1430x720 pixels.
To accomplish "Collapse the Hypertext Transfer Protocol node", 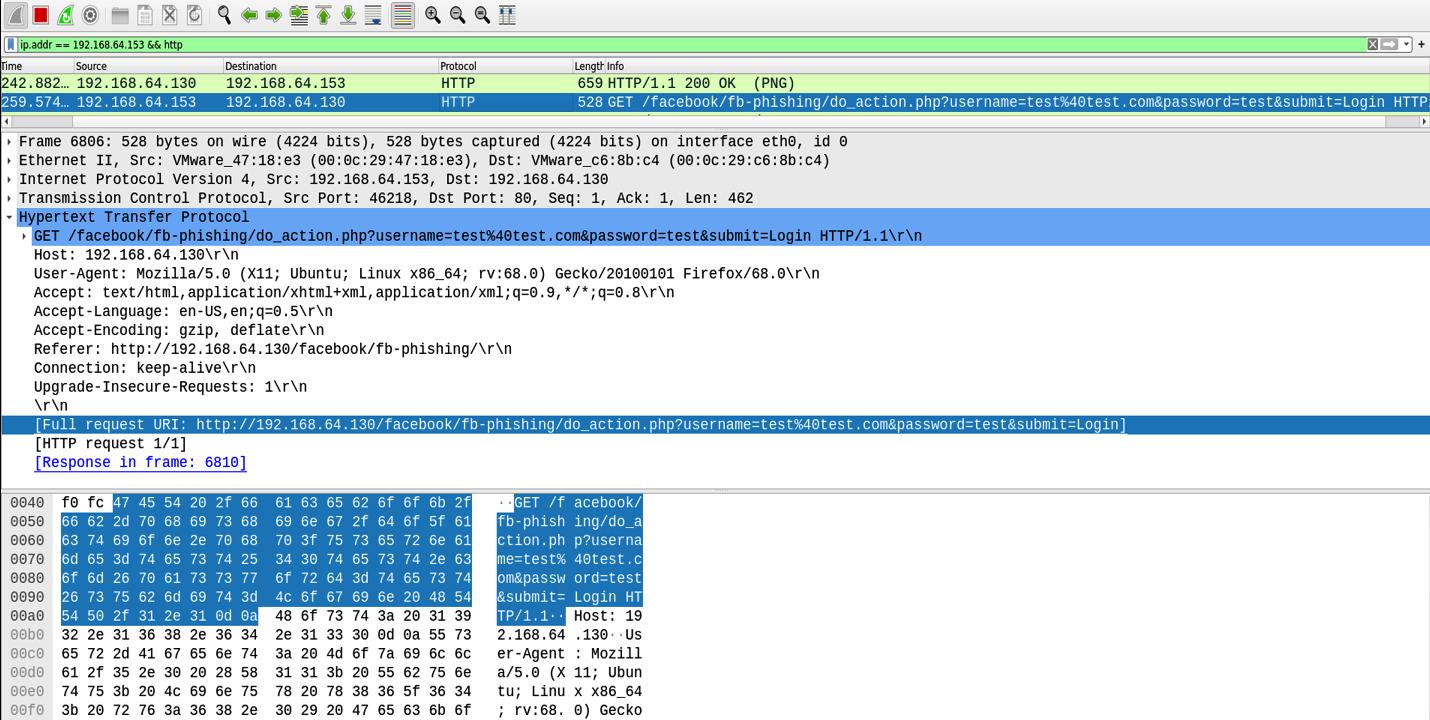I will 9,217.
